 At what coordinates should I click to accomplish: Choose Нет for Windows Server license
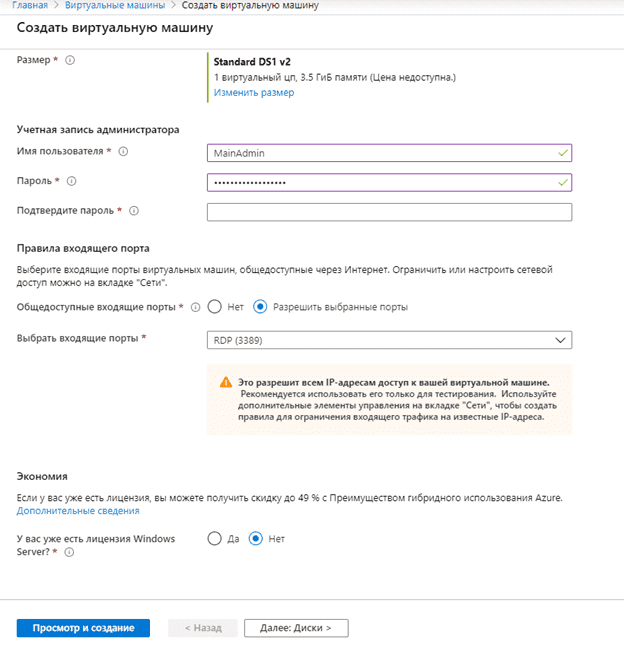(256, 538)
